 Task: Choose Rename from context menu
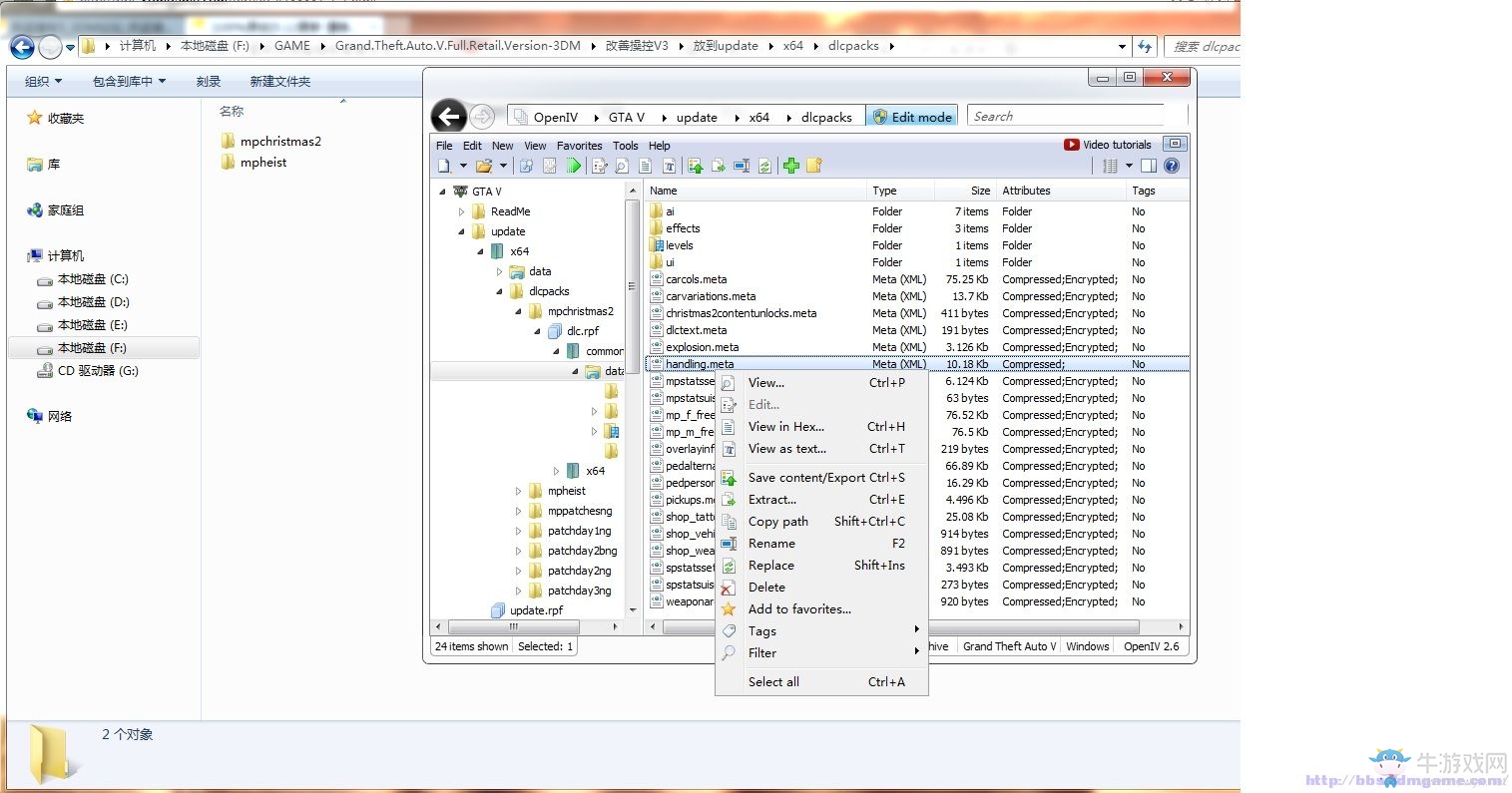[821, 543]
